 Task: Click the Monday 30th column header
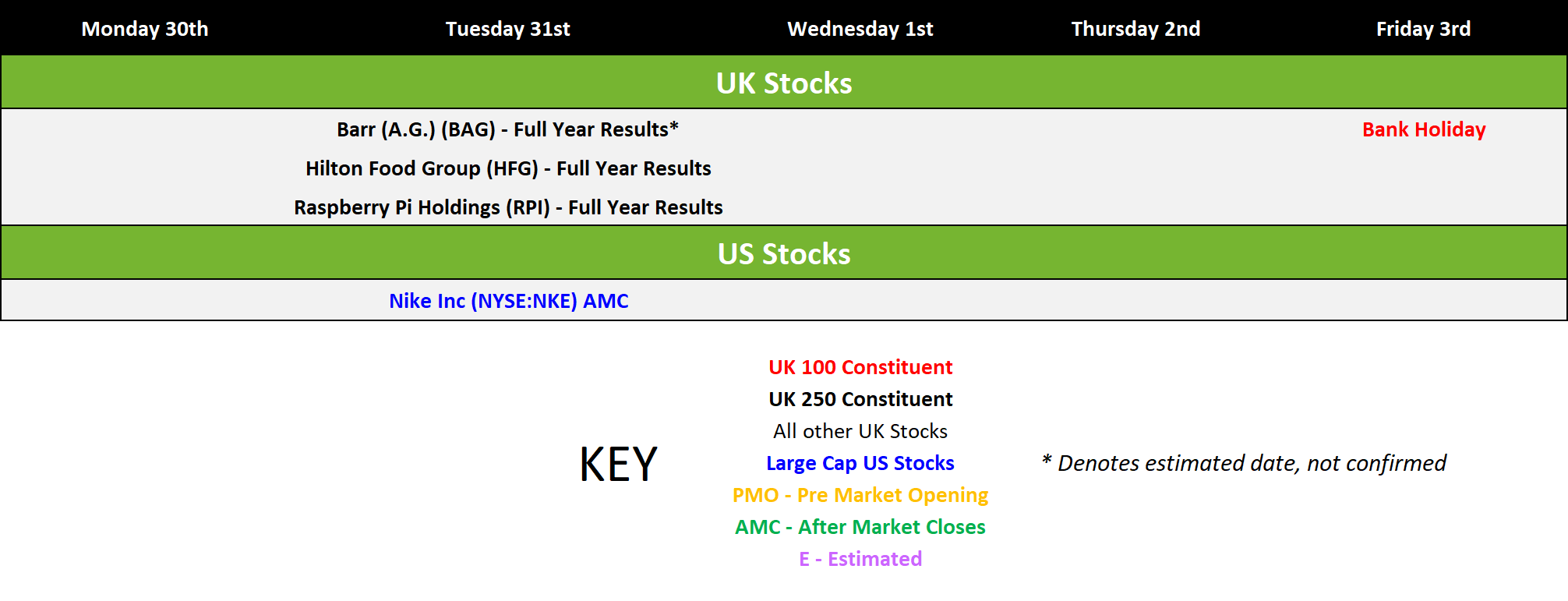(x=145, y=29)
